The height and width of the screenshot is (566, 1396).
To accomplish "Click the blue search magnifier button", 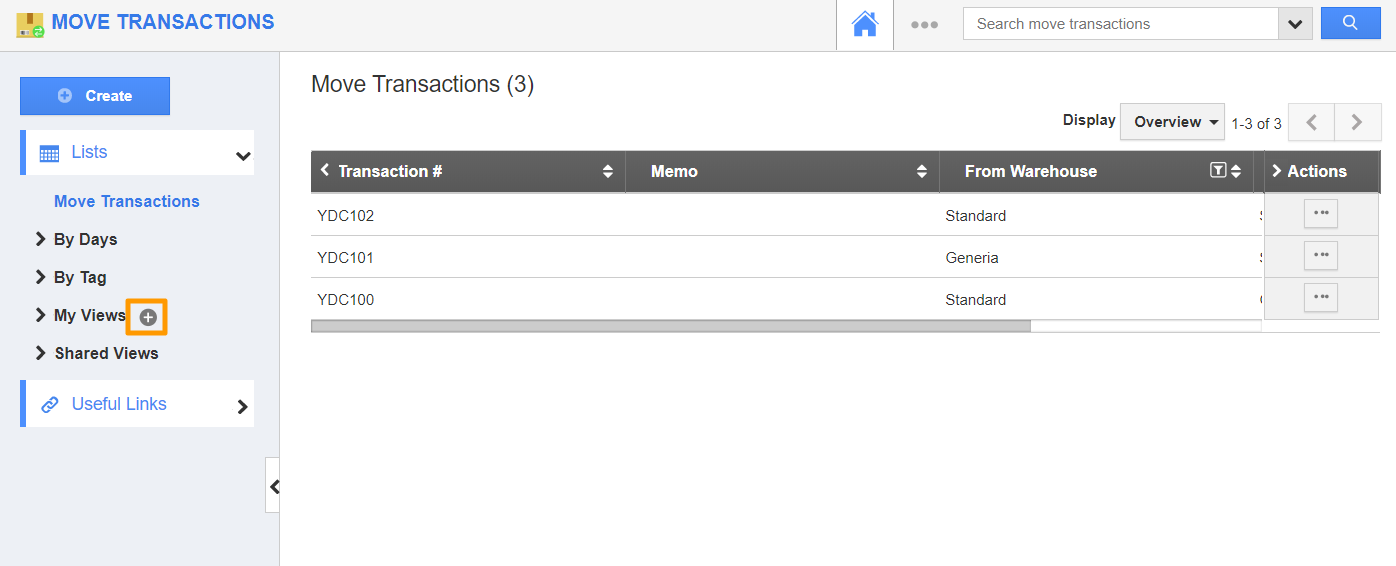I will (1350, 23).
